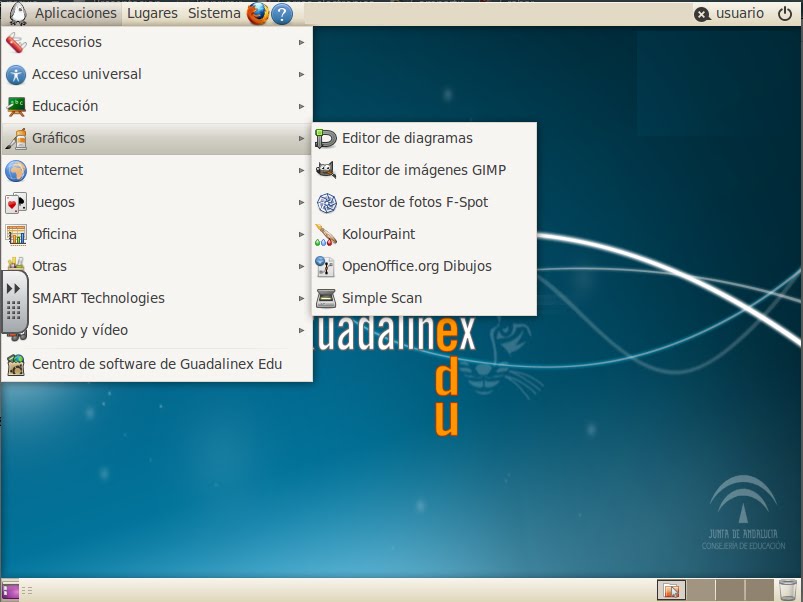Switch to the fourth workspace
The image size is (803, 602).
coord(759,591)
